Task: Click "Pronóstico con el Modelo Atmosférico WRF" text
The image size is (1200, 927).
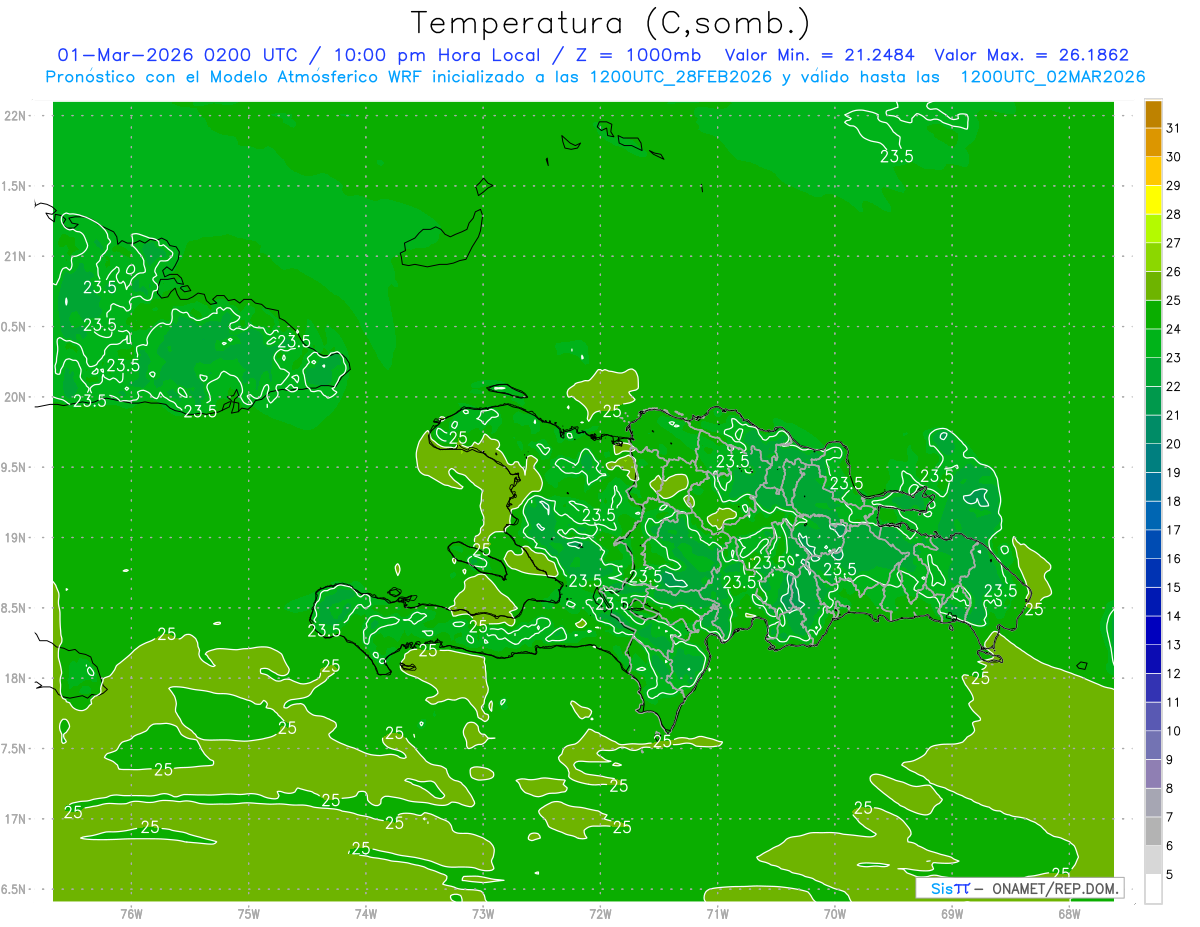Action: pos(235,77)
